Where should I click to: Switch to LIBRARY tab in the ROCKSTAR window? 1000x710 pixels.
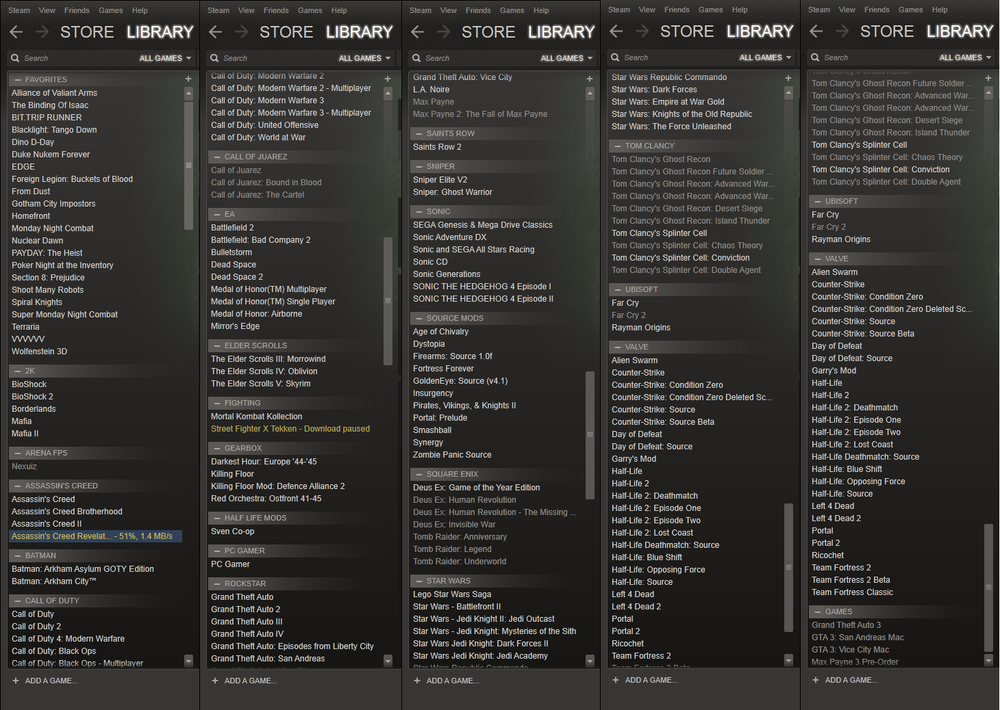pyautogui.click(x=359, y=32)
